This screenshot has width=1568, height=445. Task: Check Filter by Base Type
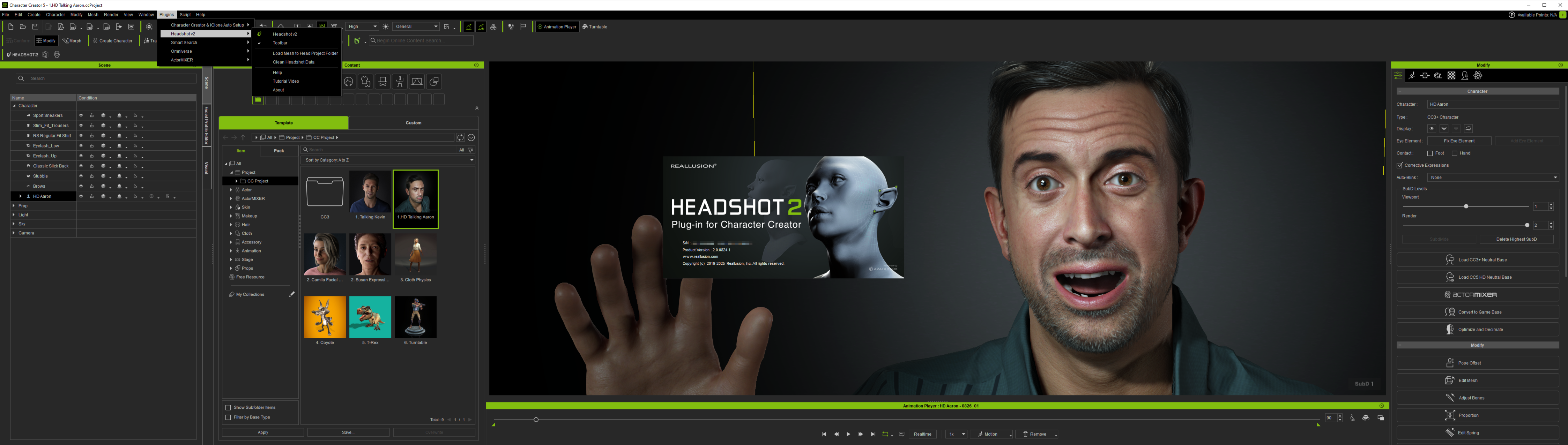(228, 417)
